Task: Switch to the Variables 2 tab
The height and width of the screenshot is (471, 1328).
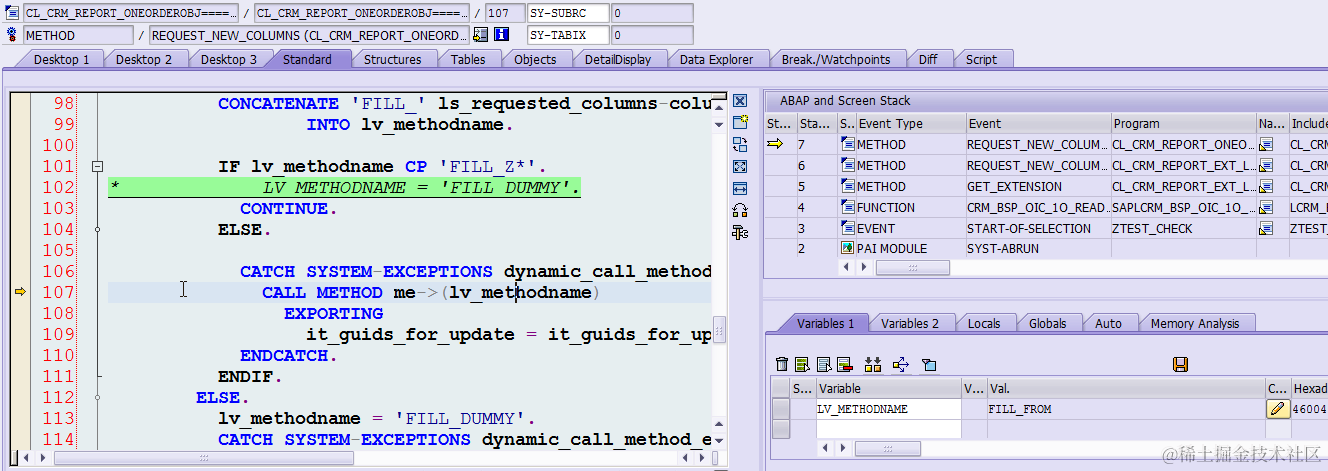Action: pos(910,323)
